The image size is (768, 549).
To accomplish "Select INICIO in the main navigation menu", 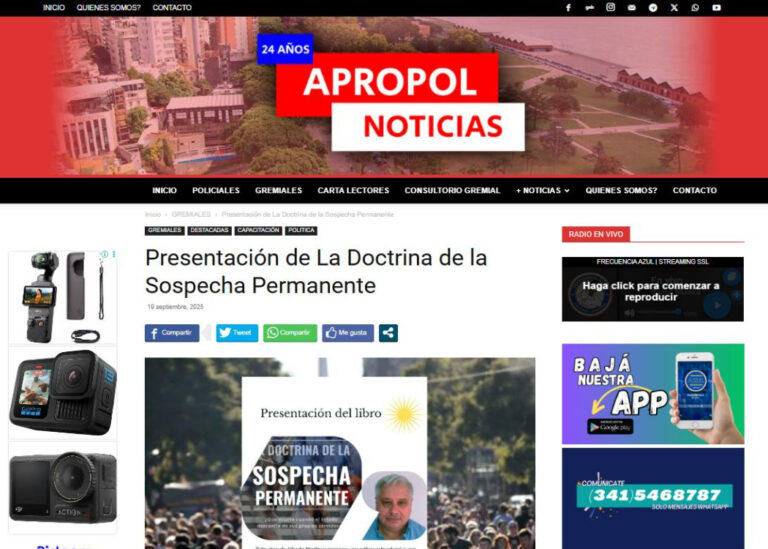I will point(165,191).
